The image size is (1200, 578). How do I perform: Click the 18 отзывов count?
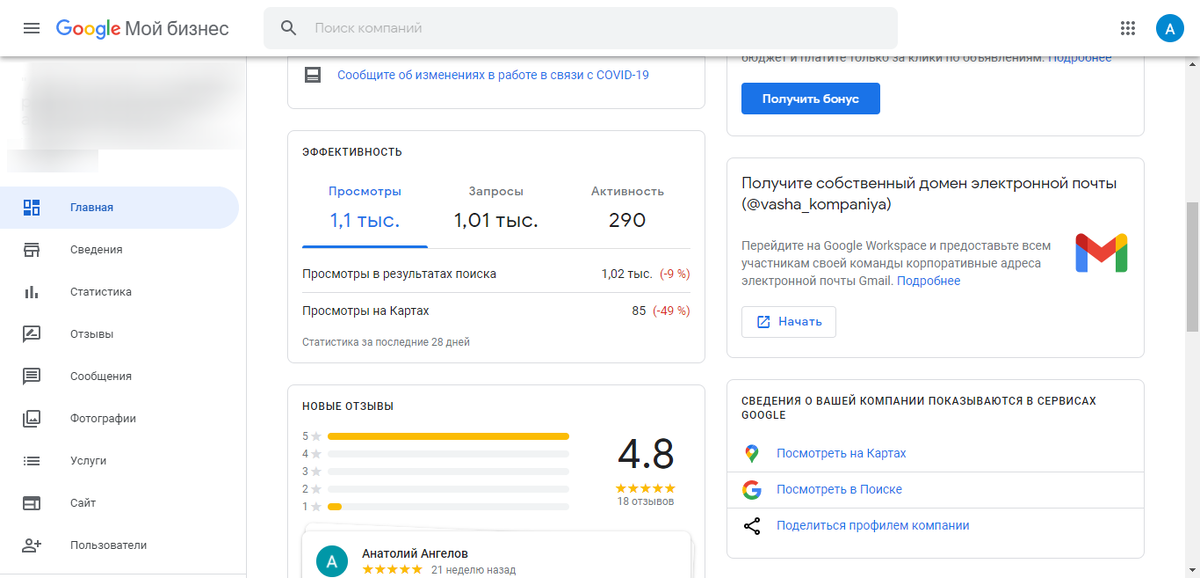pos(646,501)
